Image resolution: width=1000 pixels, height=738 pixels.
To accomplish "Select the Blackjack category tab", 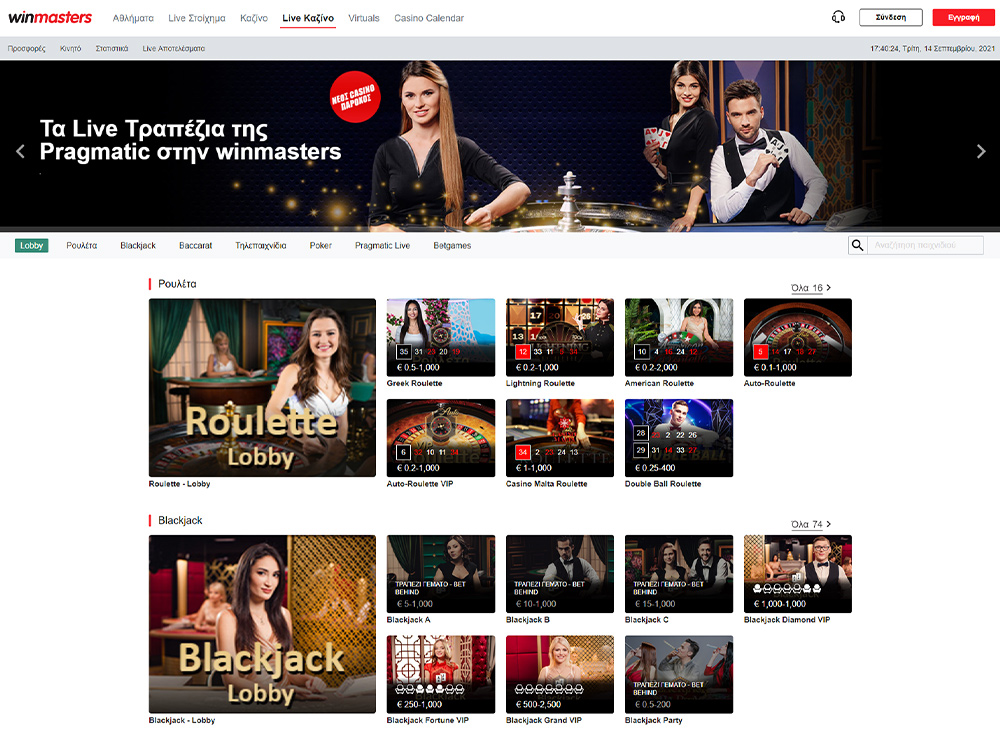I will click(x=138, y=246).
